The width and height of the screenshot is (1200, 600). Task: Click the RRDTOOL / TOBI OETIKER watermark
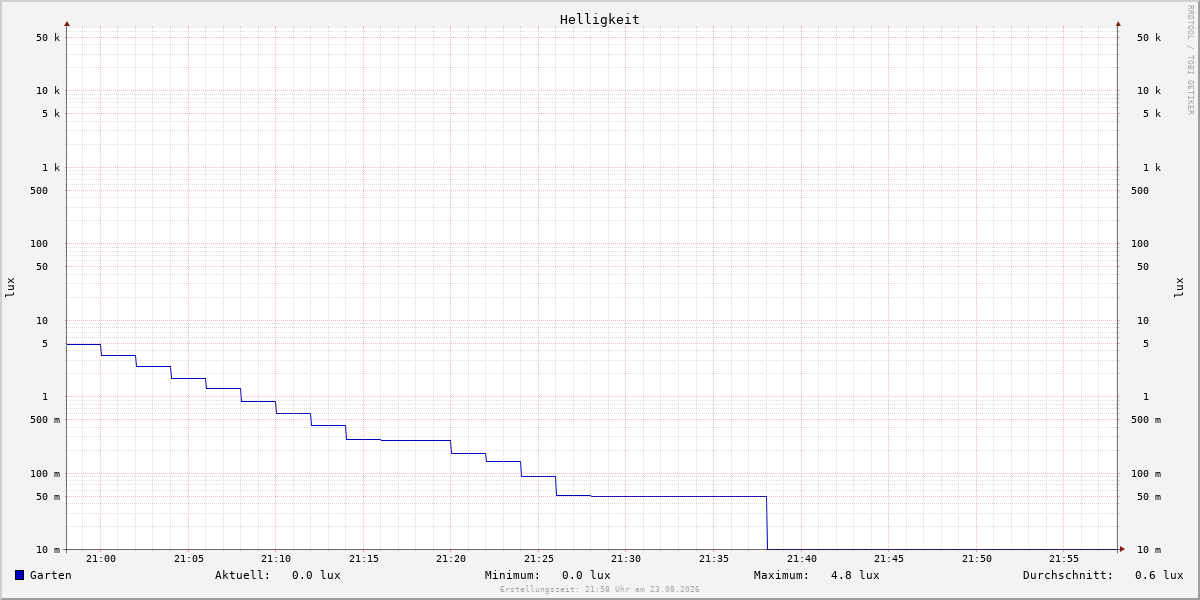[1190, 60]
